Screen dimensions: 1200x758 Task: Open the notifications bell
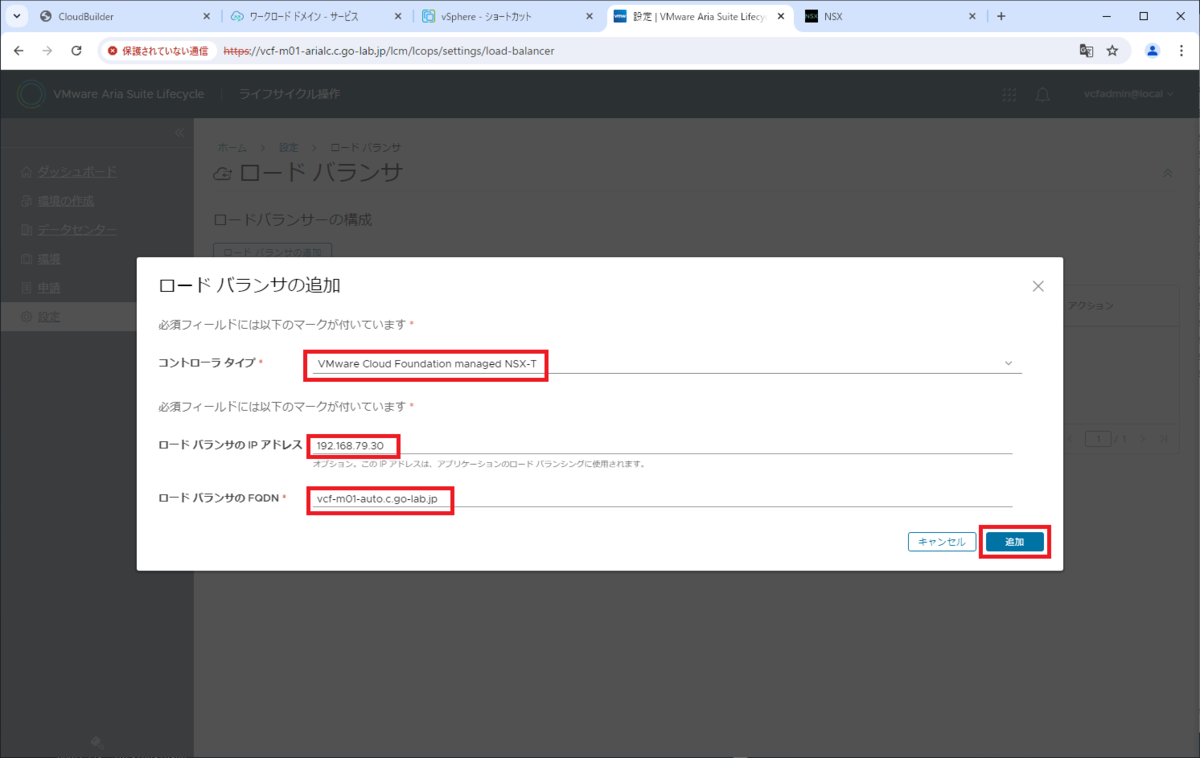[x=1043, y=94]
